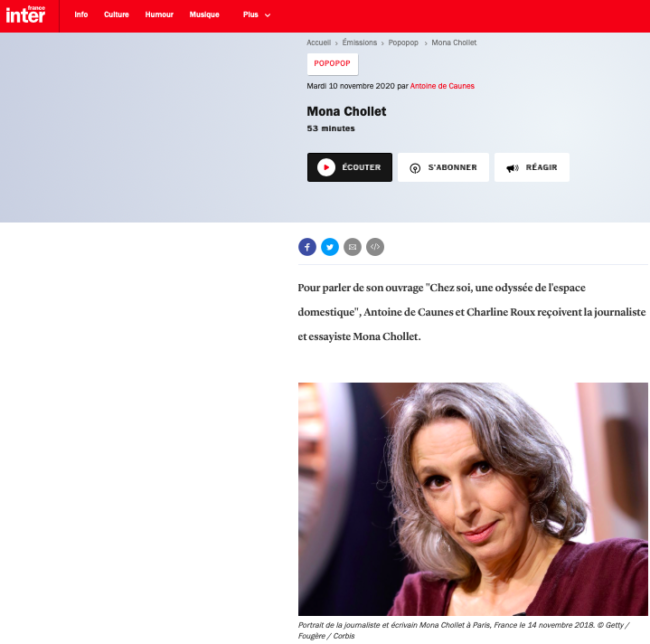Expand the Plus dropdown menu
Image resolution: width=650 pixels, height=644 pixels.
(257, 15)
